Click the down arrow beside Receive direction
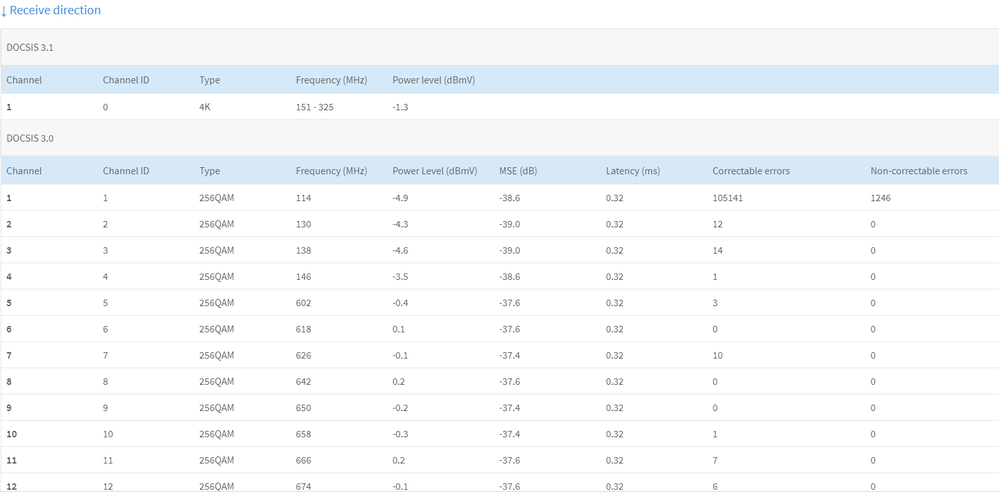The height and width of the screenshot is (497, 999). coord(4,11)
